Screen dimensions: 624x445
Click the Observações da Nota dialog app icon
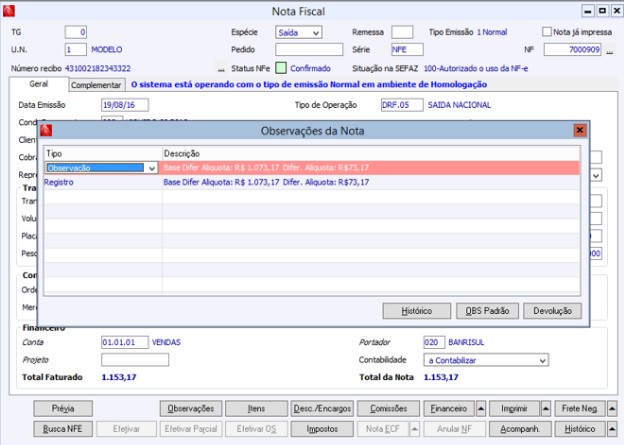(47, 130)
